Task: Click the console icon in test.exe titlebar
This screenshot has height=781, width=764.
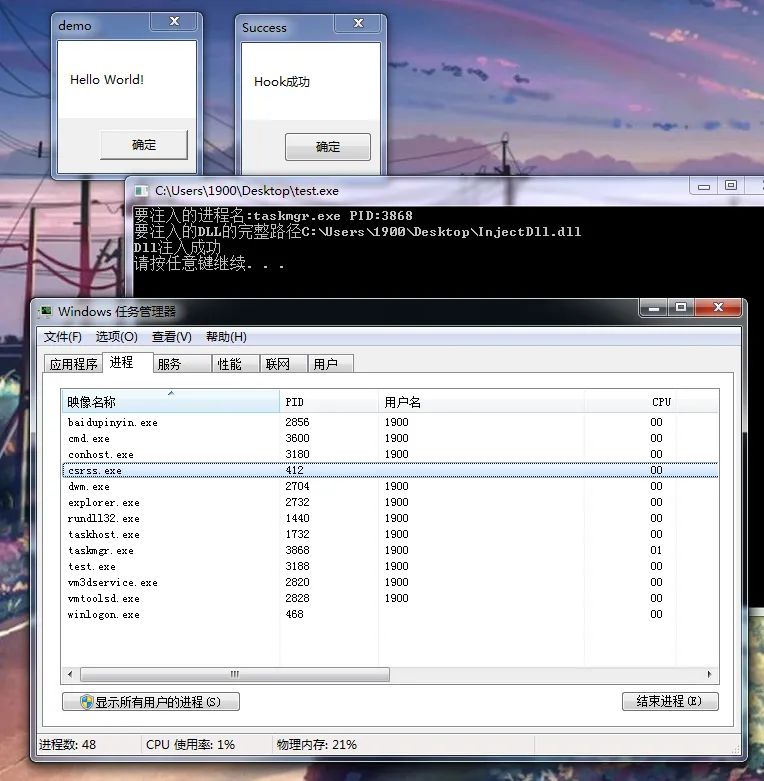Action: [x=141, y=191]
